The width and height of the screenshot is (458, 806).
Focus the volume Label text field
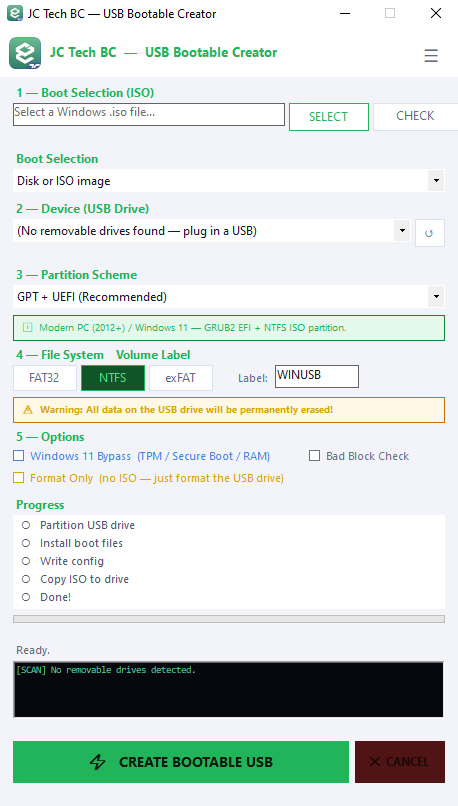(x=317, y=376)
